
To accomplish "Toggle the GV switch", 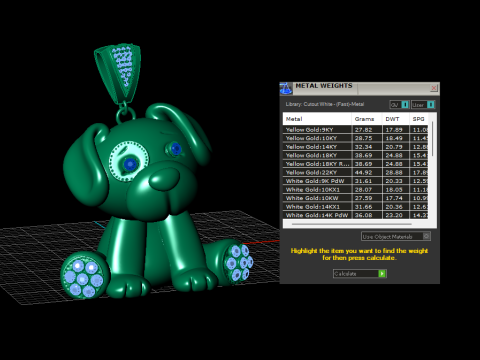I will point(399,105).
